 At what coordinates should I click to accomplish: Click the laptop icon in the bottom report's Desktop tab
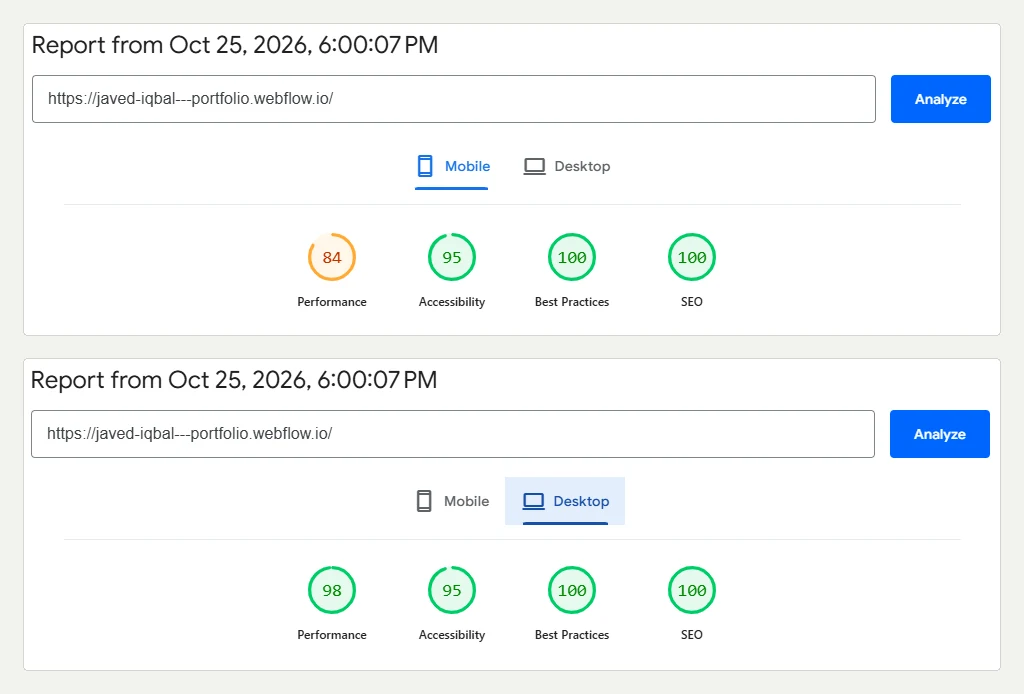point(534,501)
